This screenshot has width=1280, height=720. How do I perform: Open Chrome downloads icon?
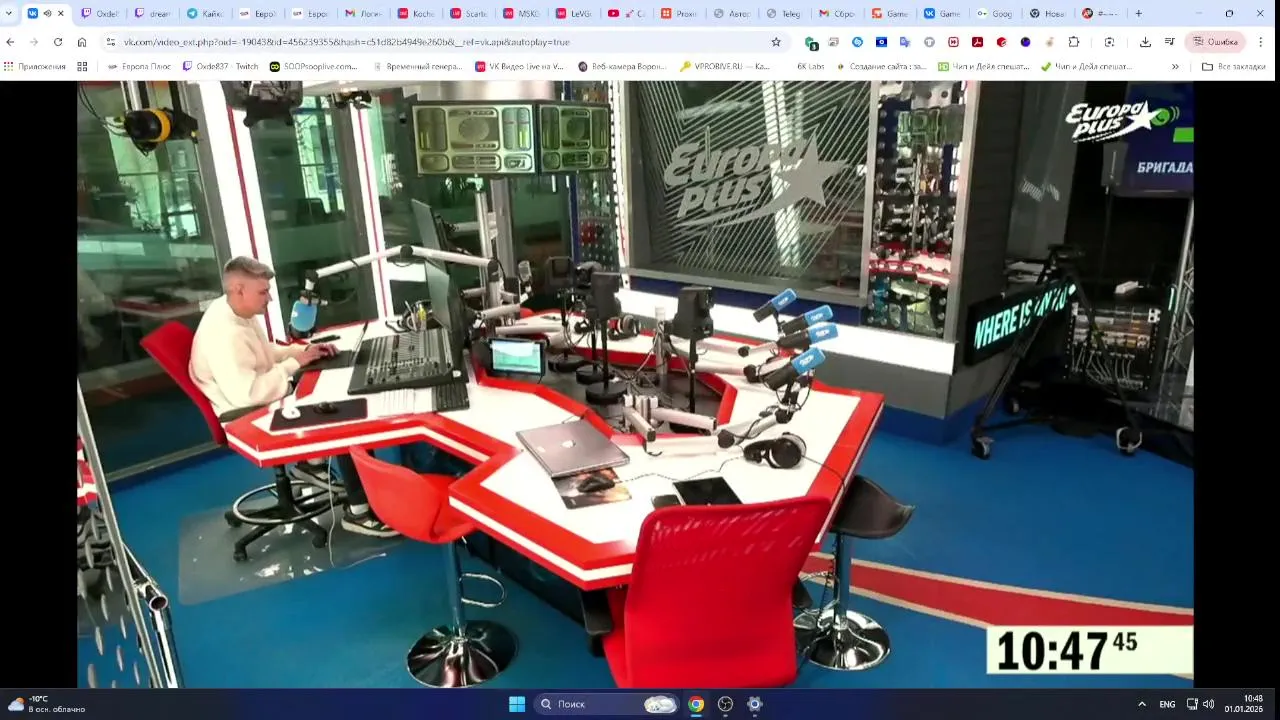(x=1145, y=42)
